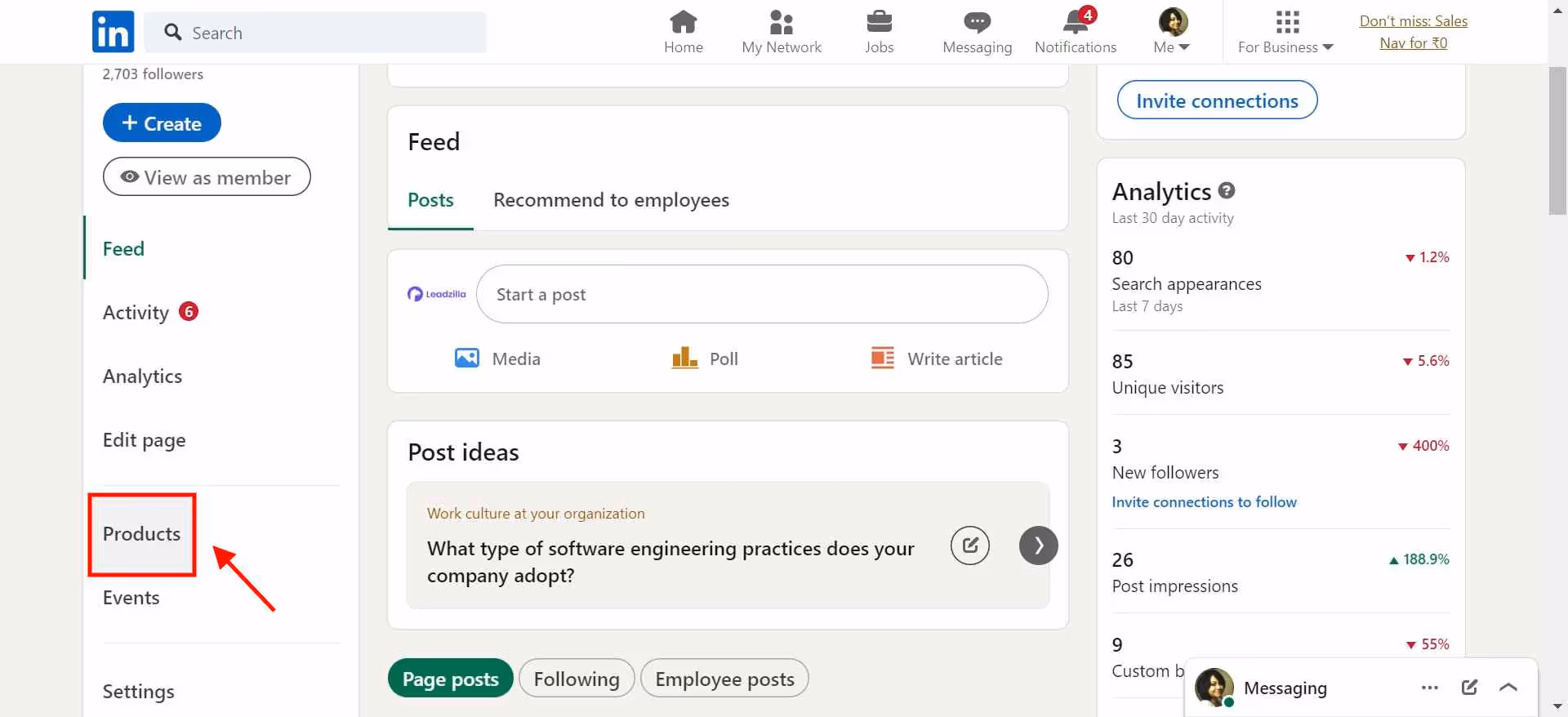The height and width of the screenshot is (717, 1568).
Task: Click the 2,703 followers text
Action: tap(153, 73)
